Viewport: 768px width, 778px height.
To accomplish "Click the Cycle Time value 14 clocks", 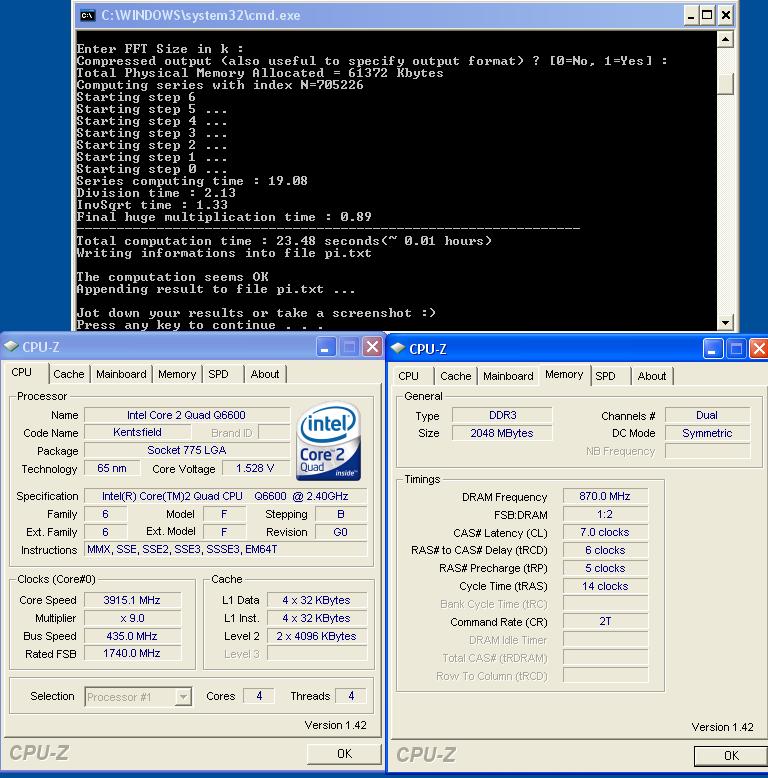I will 605,586.
